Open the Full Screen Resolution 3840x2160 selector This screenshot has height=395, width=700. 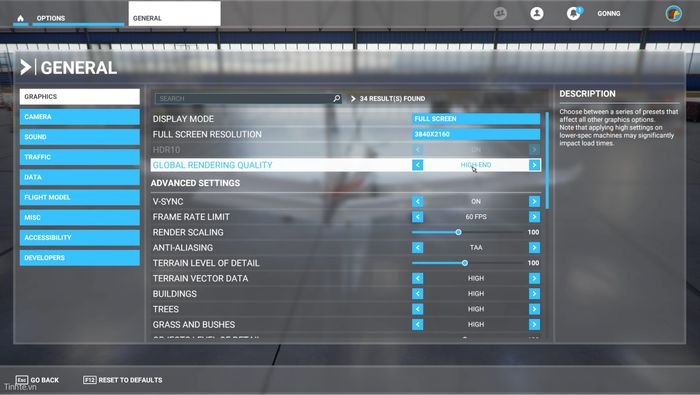pyautogui.click(x=476, y=134)
